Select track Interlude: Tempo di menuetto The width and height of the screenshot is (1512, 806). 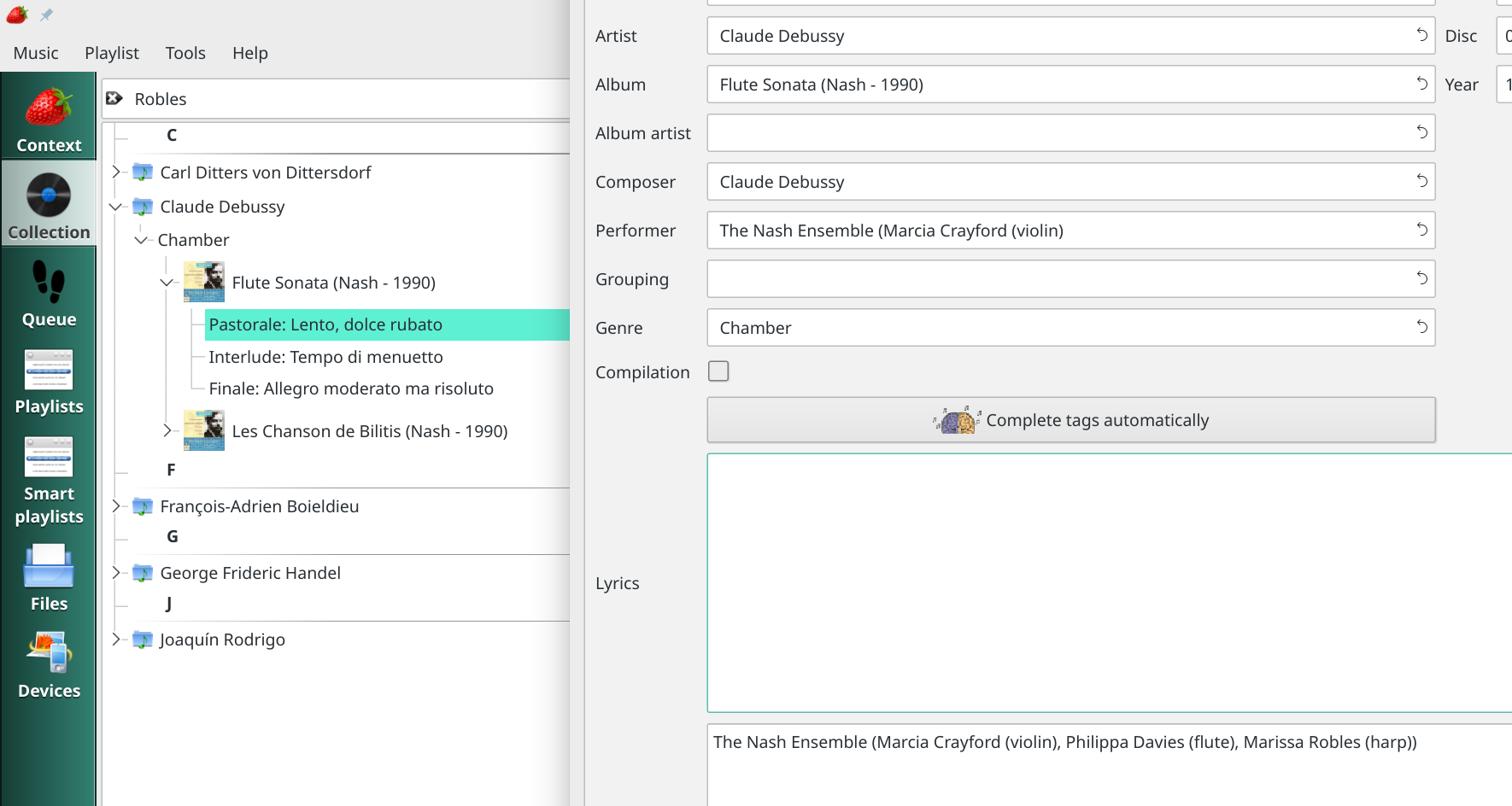325,357
